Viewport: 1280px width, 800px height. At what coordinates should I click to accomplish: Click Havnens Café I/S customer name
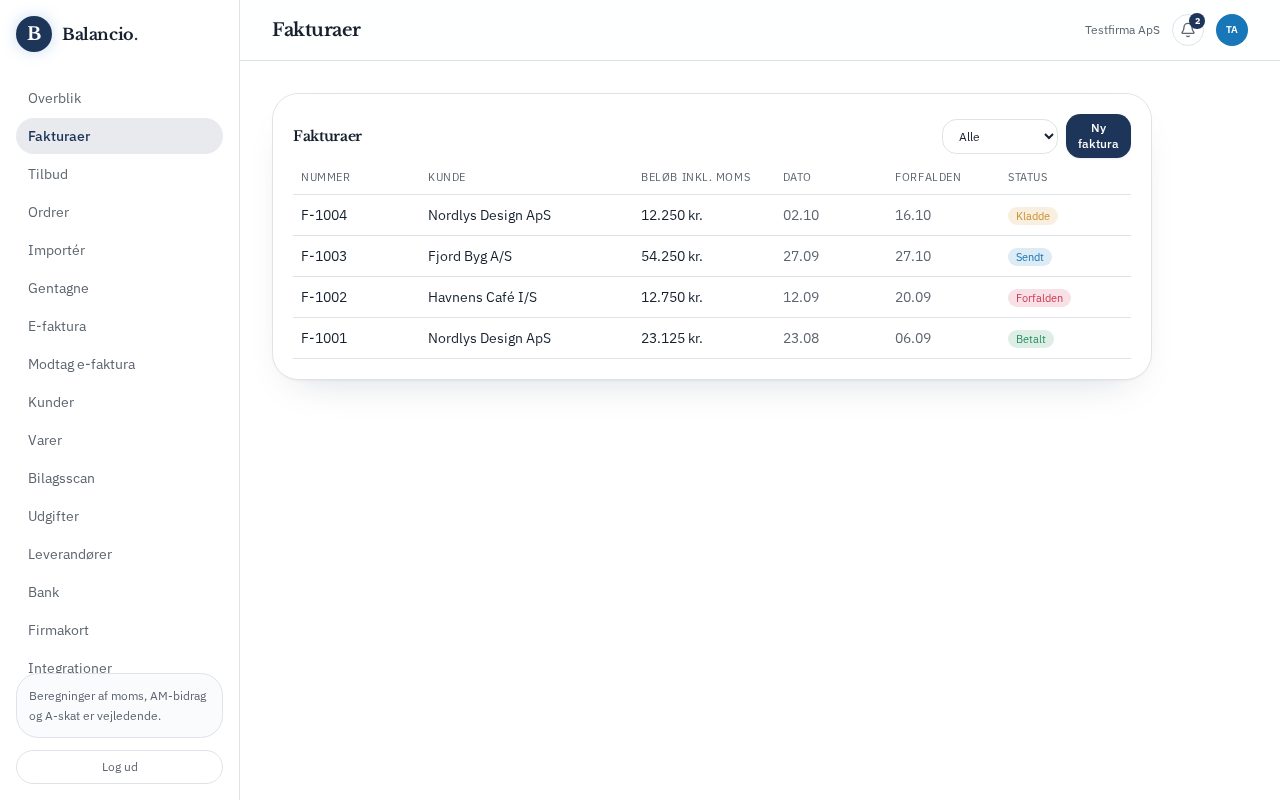(482, 297)
